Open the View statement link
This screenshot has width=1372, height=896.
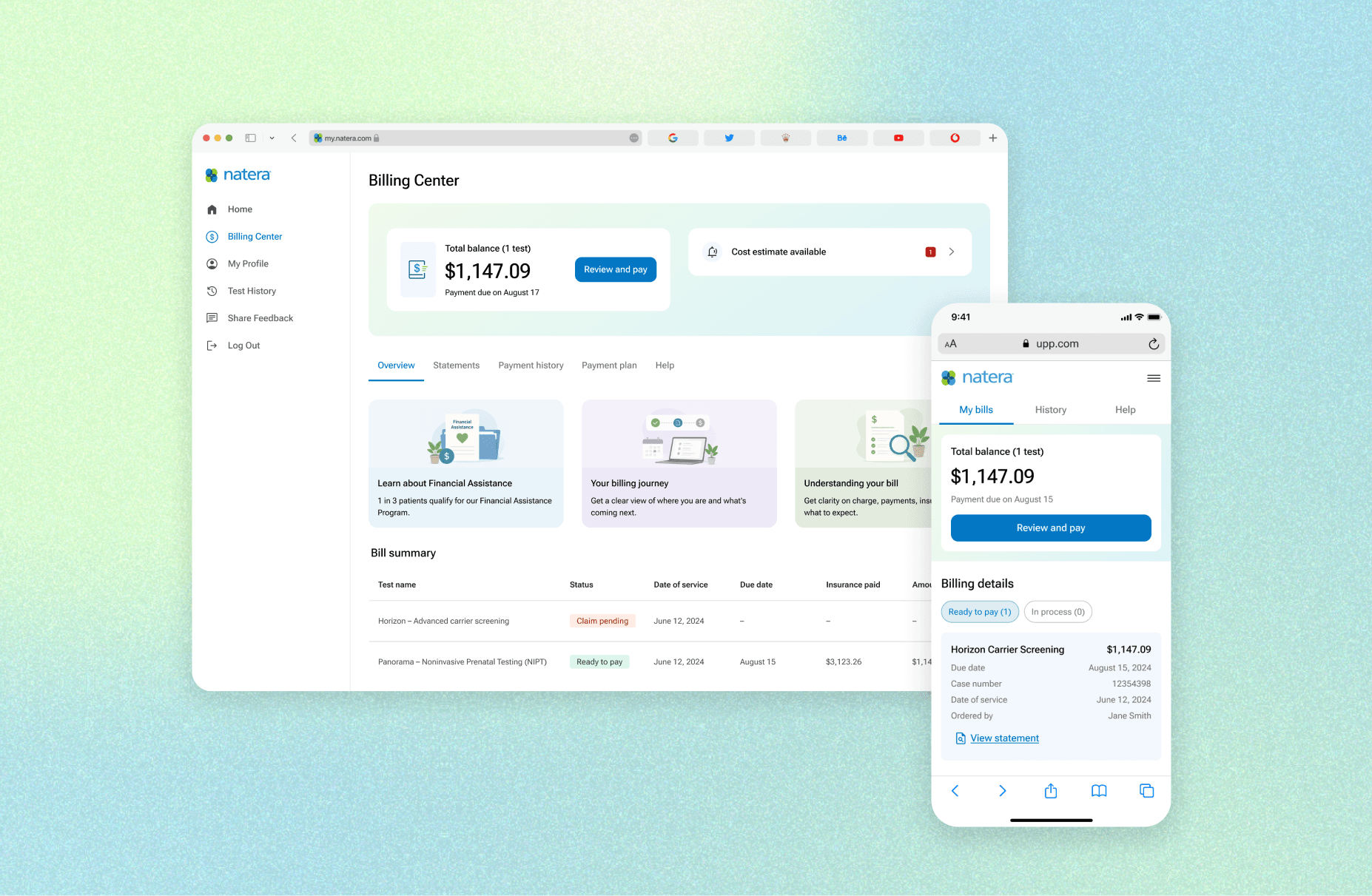click(x=1004, y=738)
